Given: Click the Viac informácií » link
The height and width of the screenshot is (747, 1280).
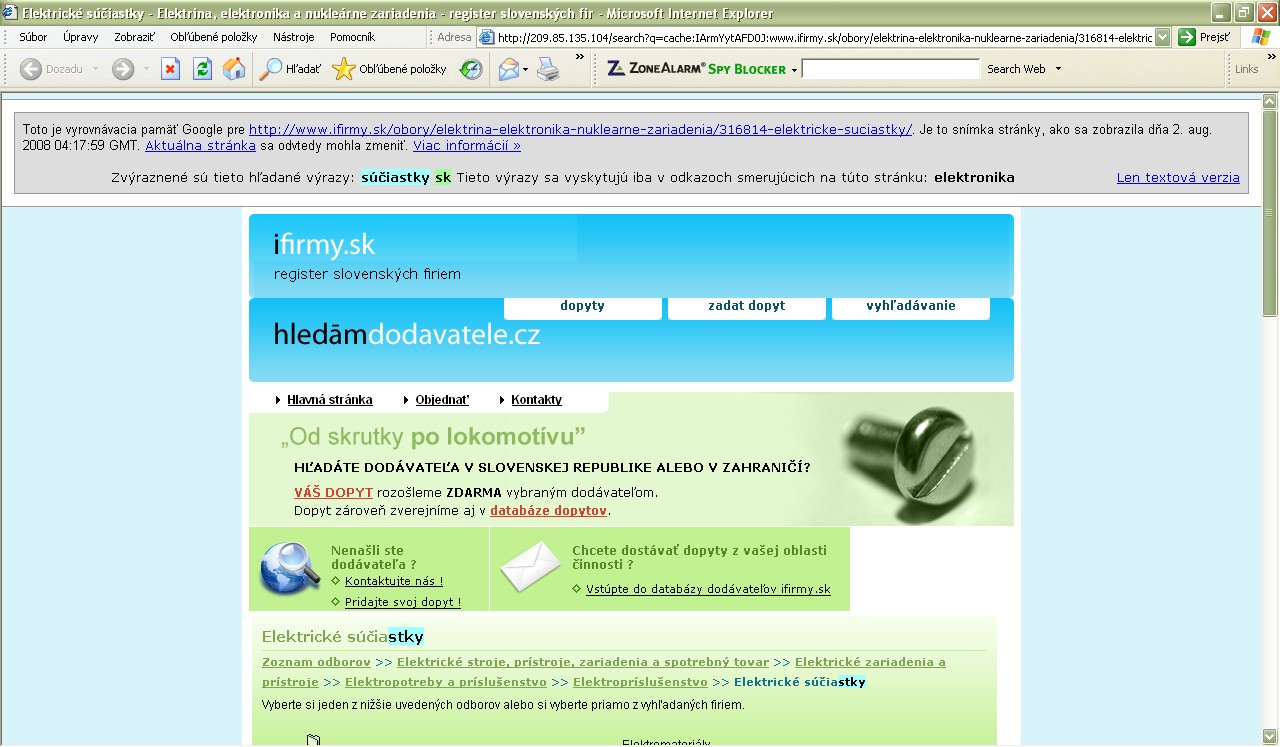Looking at the screenshot, I should [x=467, y=146].
